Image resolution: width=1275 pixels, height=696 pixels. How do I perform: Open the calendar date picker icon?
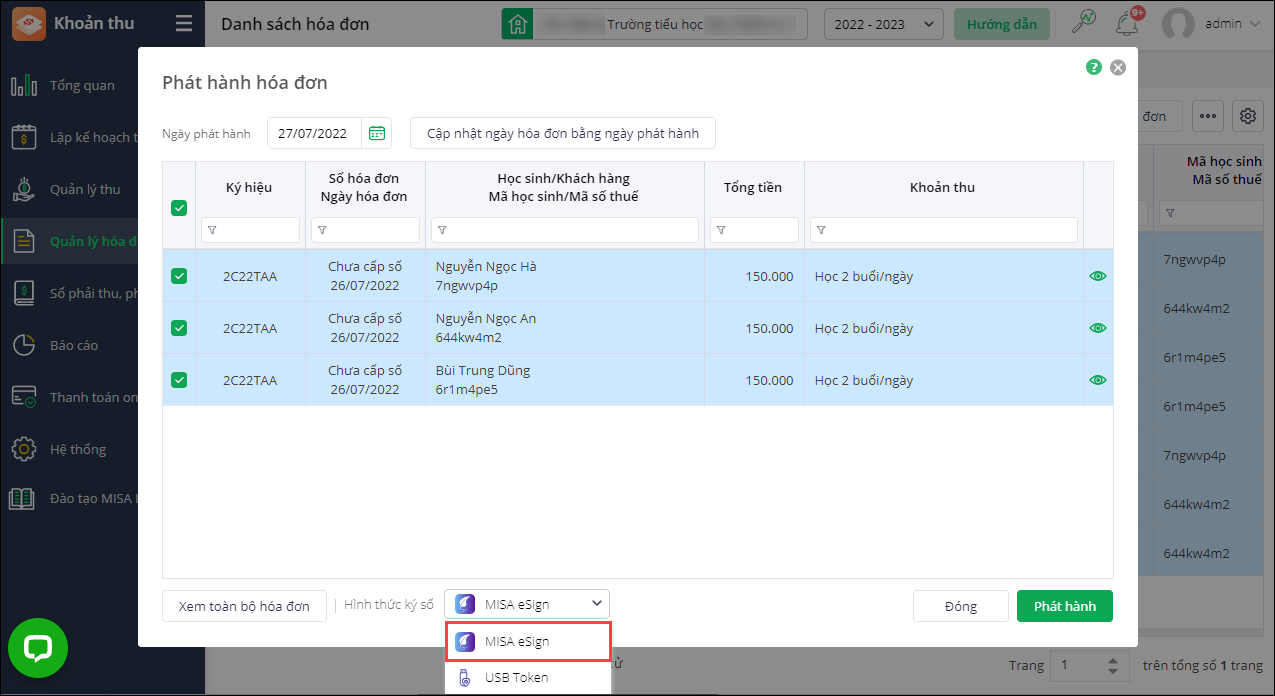click(377, 133)
